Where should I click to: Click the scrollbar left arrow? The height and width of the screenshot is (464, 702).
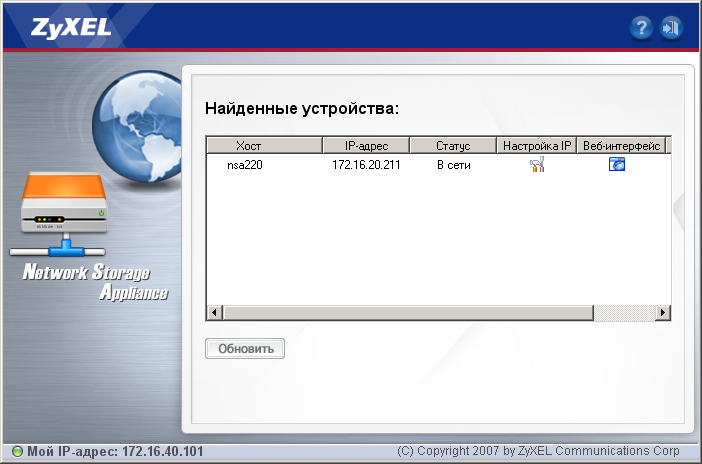coord(215,313)
